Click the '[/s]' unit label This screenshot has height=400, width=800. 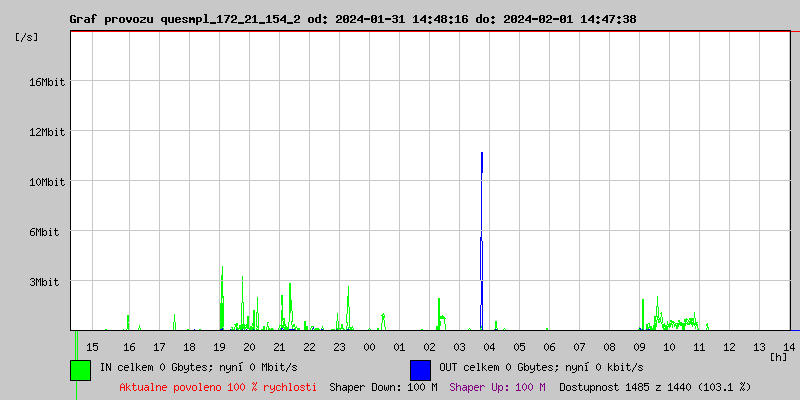point(27,37)
